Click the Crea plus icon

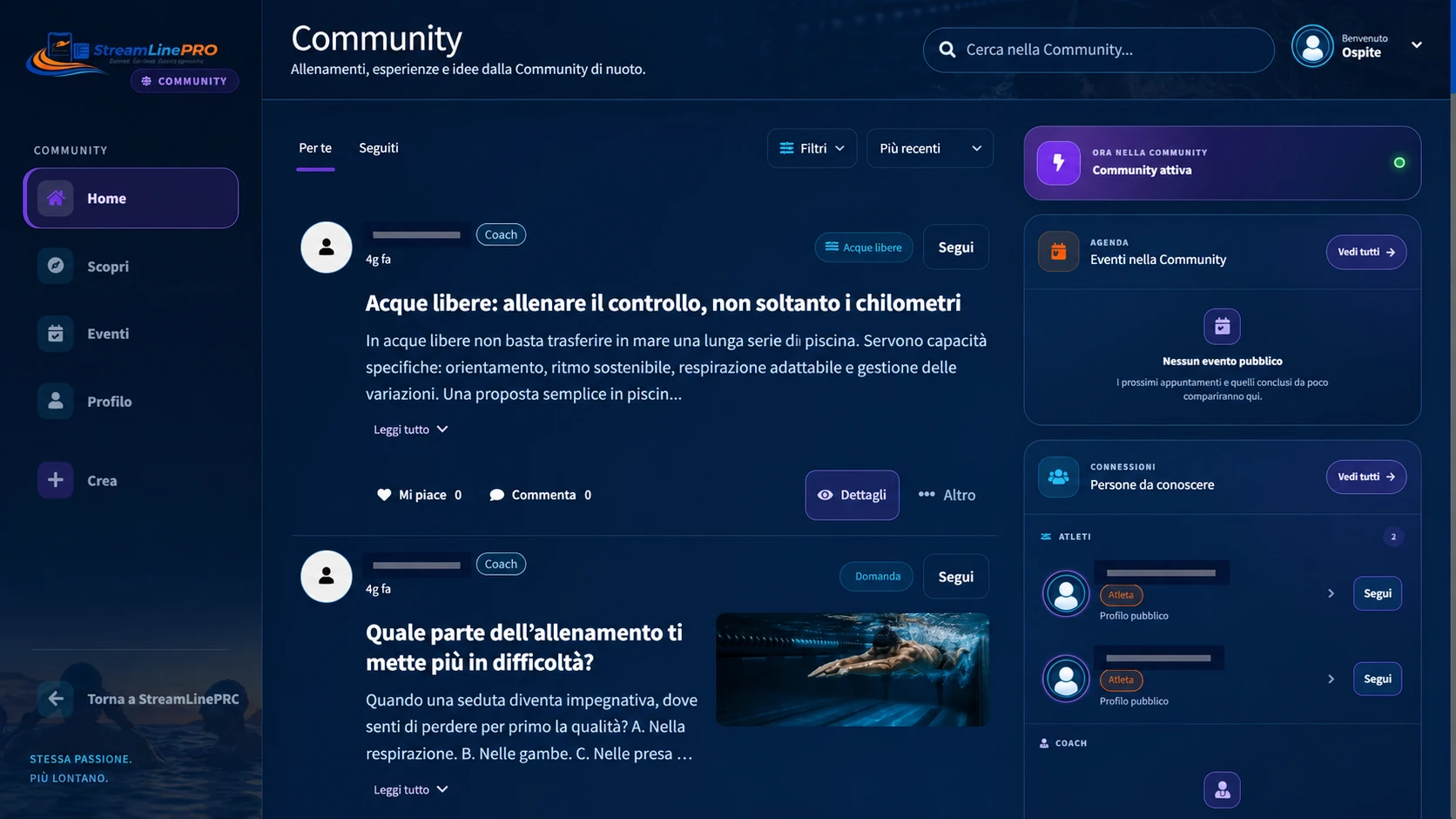point(55,480)
